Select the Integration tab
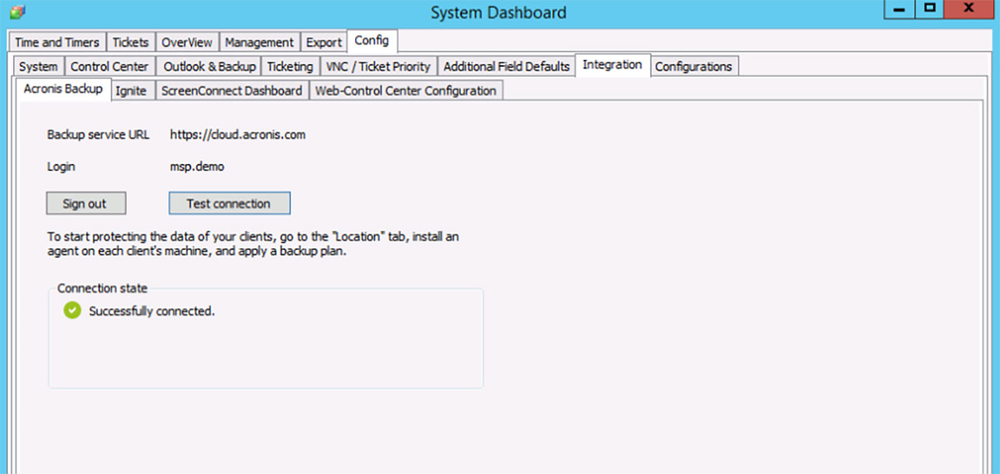 click(x=612, y=64)
